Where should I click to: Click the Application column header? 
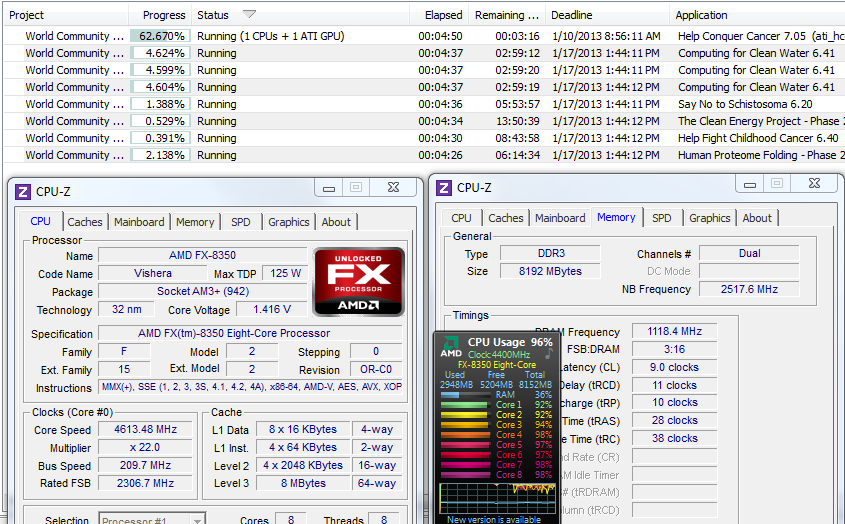click(x=757, y=15)
